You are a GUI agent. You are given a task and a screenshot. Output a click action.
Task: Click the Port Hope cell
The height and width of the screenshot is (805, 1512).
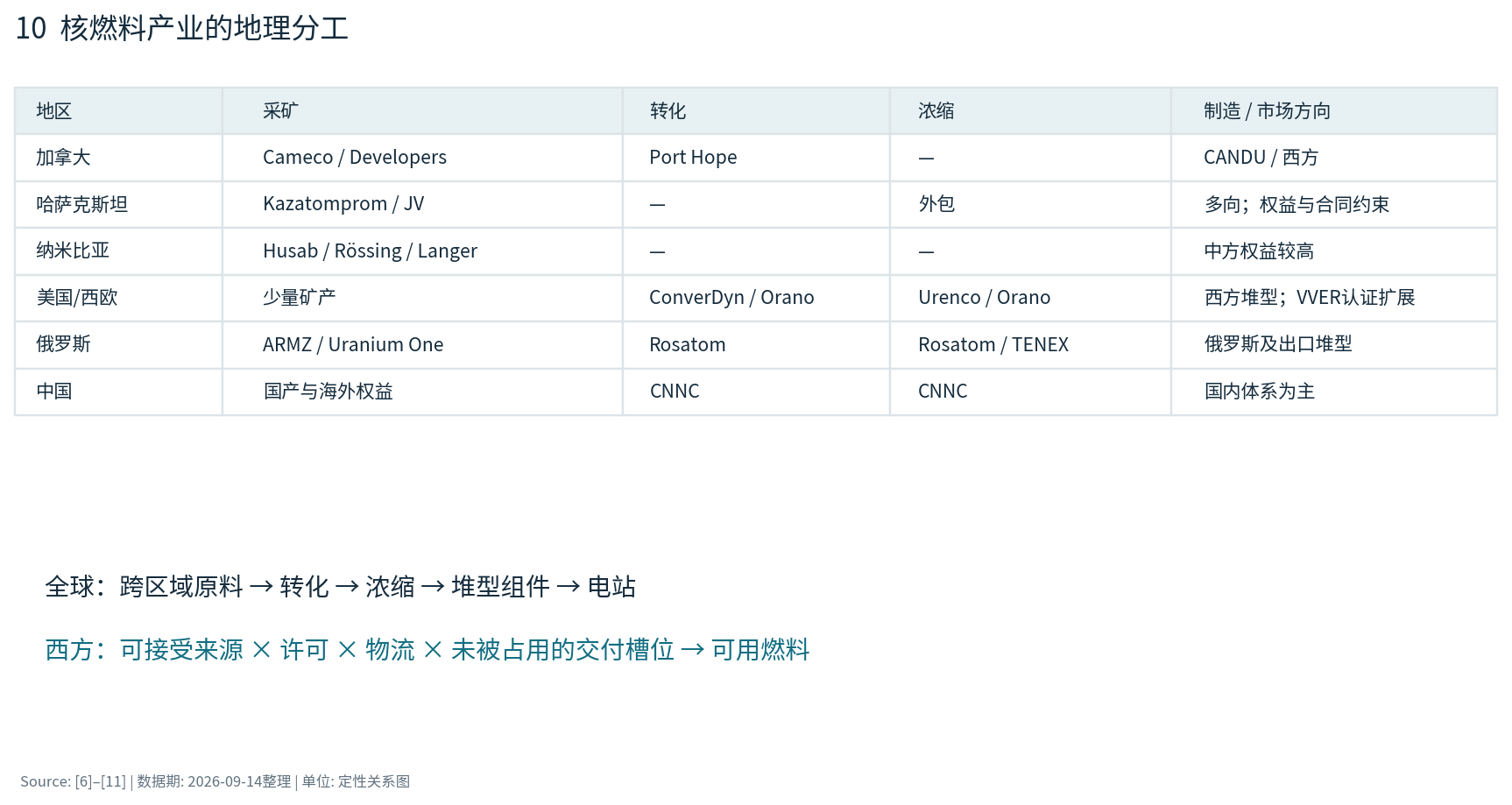click(x=756, y=158)
